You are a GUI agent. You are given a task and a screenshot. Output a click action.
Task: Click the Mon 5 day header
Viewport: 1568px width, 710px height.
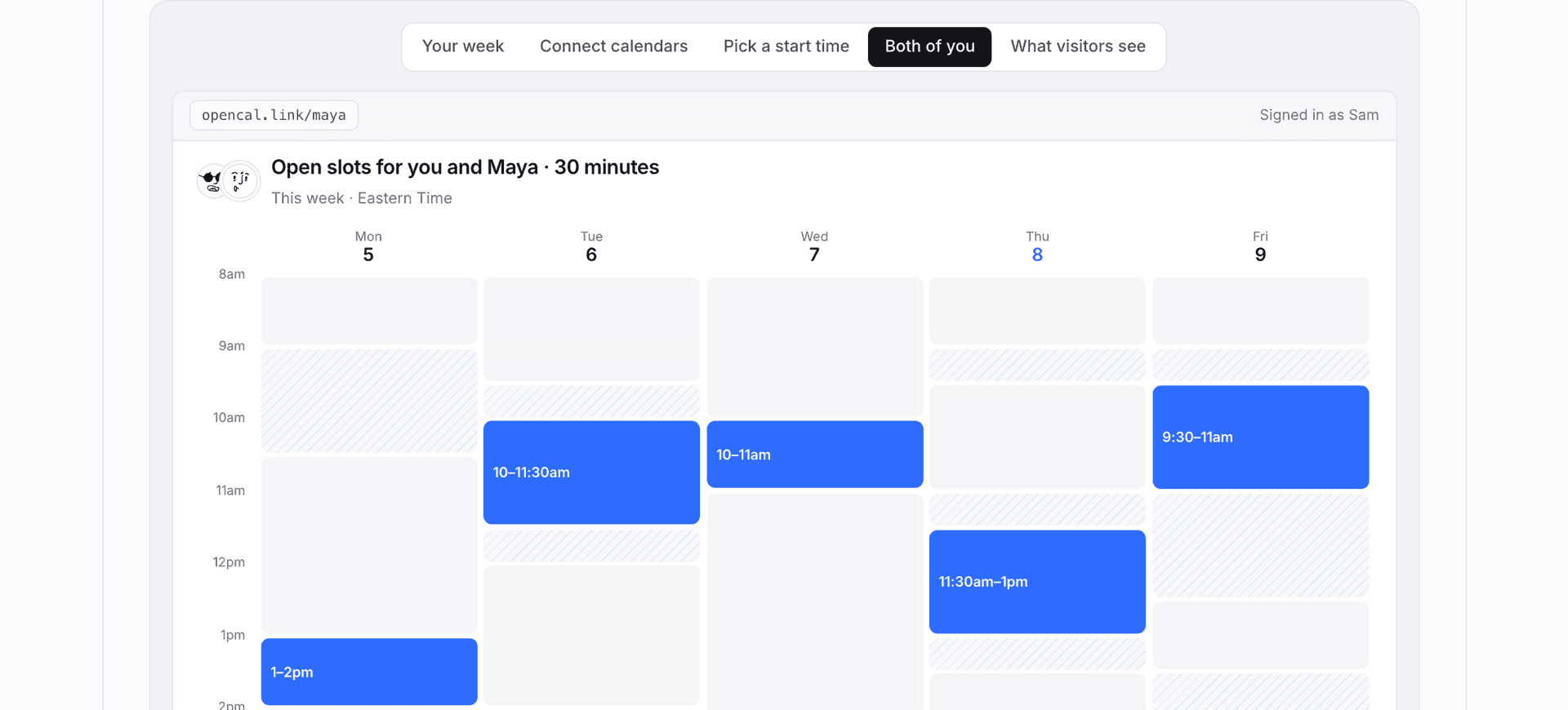[368, 246]
